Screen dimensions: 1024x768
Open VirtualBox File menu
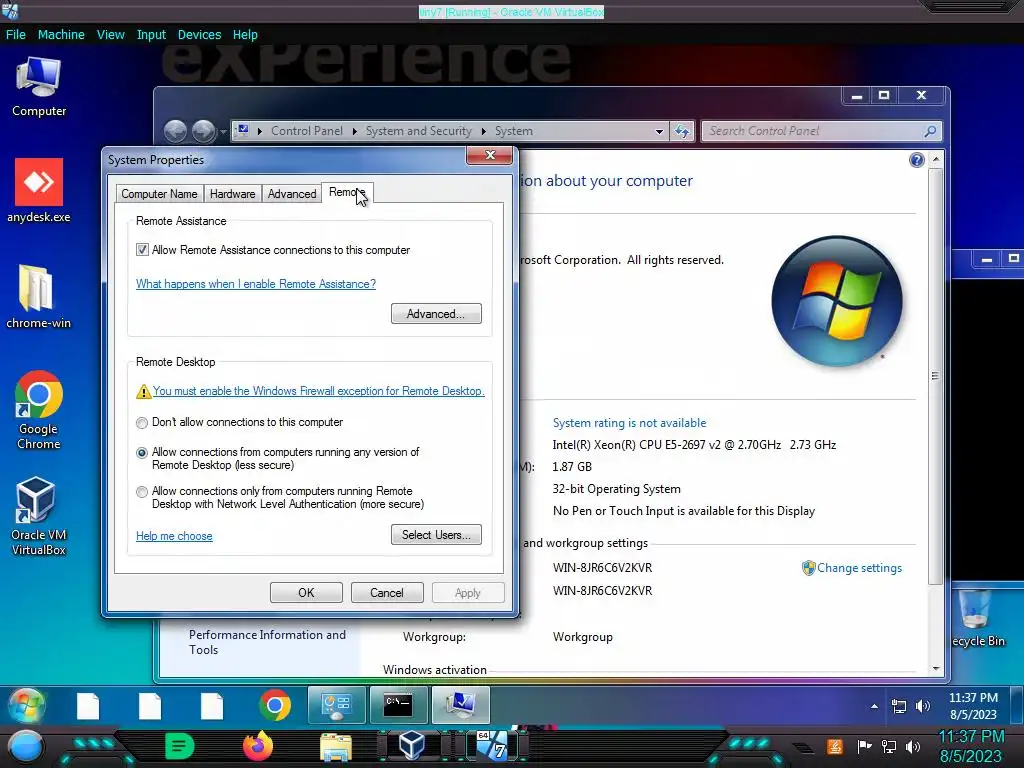16,35
